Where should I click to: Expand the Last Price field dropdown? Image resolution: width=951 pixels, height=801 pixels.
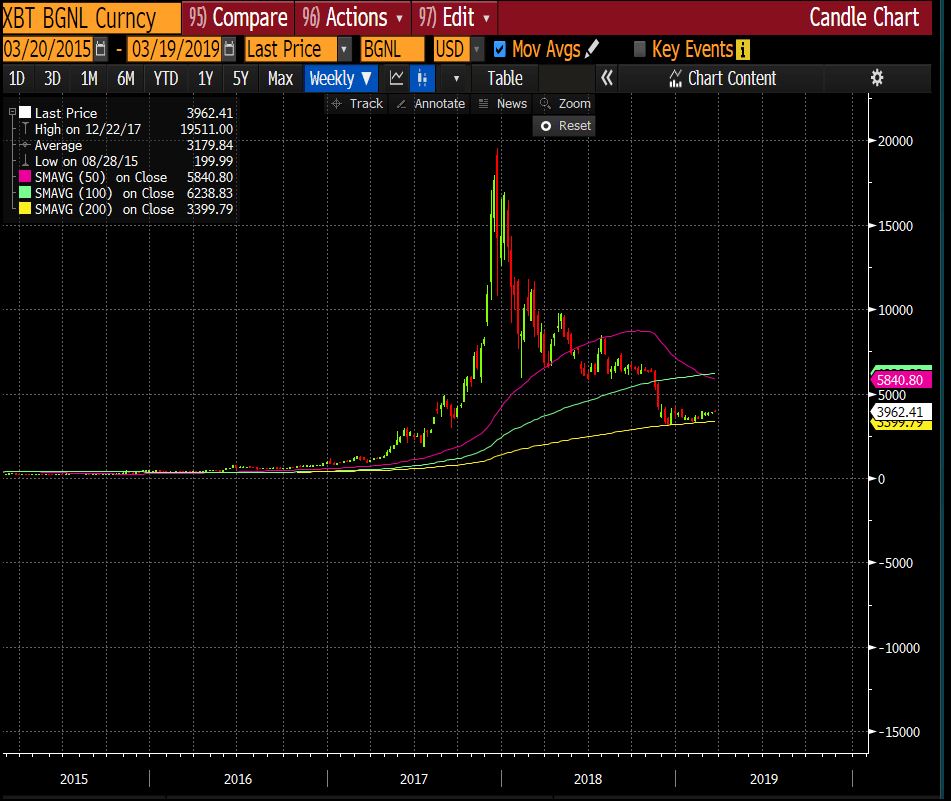345,49
